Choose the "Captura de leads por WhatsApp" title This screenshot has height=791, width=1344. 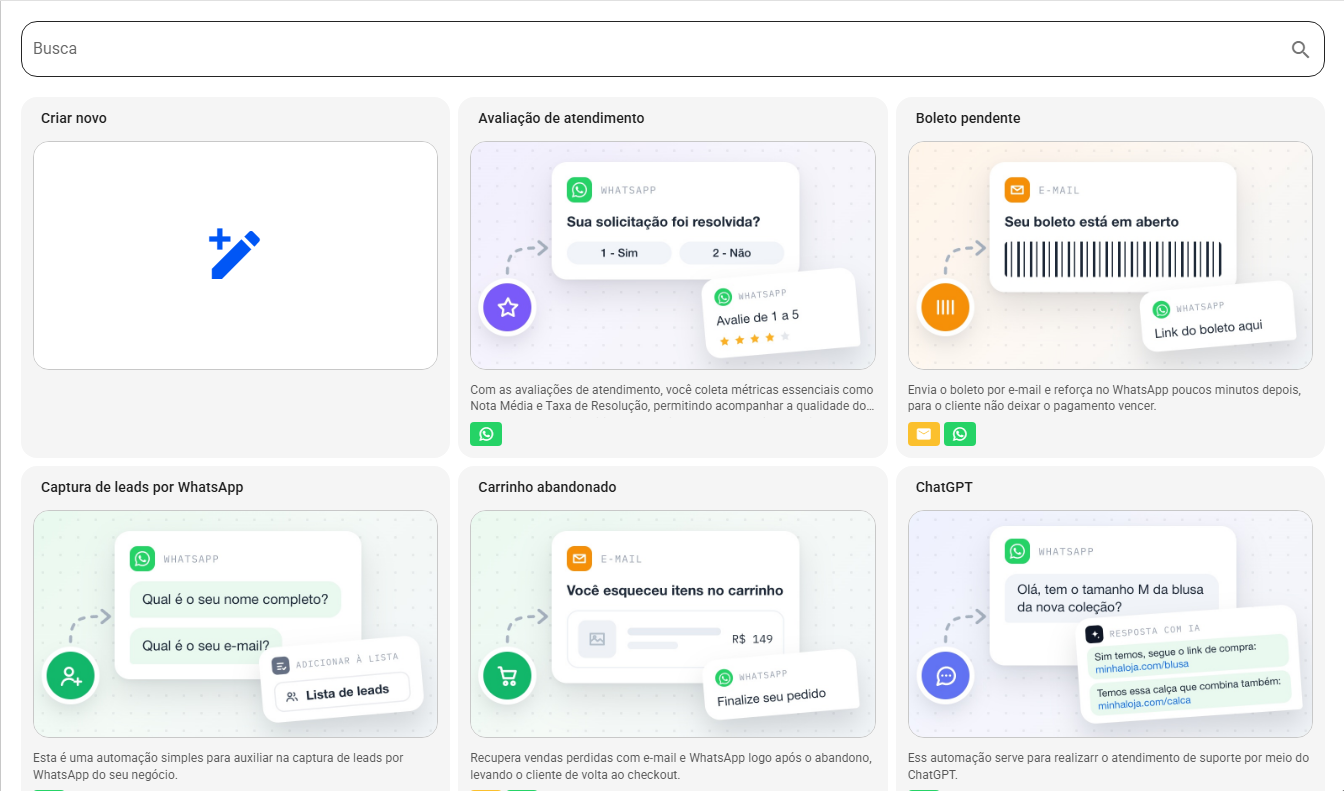pyautogui.click(x=142, y=487)
